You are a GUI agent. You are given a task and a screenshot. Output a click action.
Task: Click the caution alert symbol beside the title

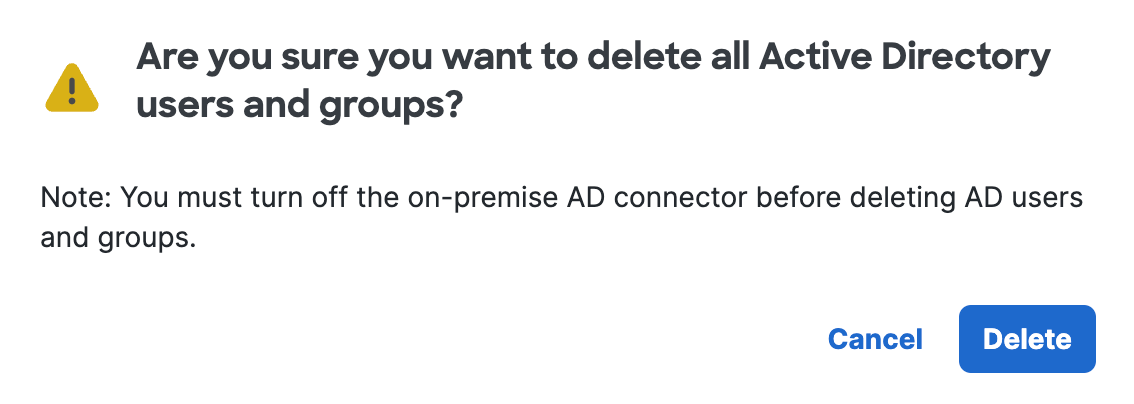(x=72, y=88)
